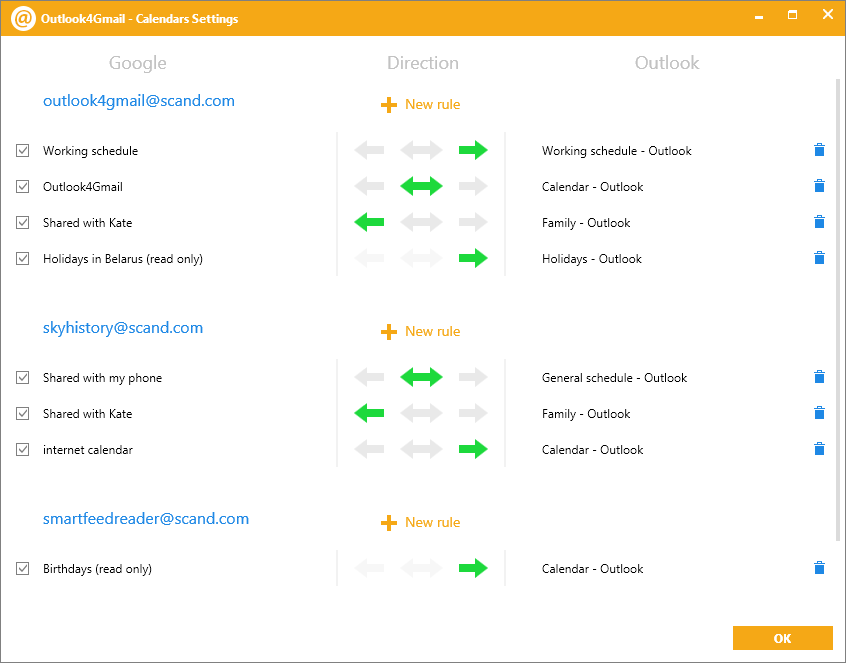Viewport: 846px width, 663px height.
Task: Click the Google column header
Action: (x=138, y=63)
